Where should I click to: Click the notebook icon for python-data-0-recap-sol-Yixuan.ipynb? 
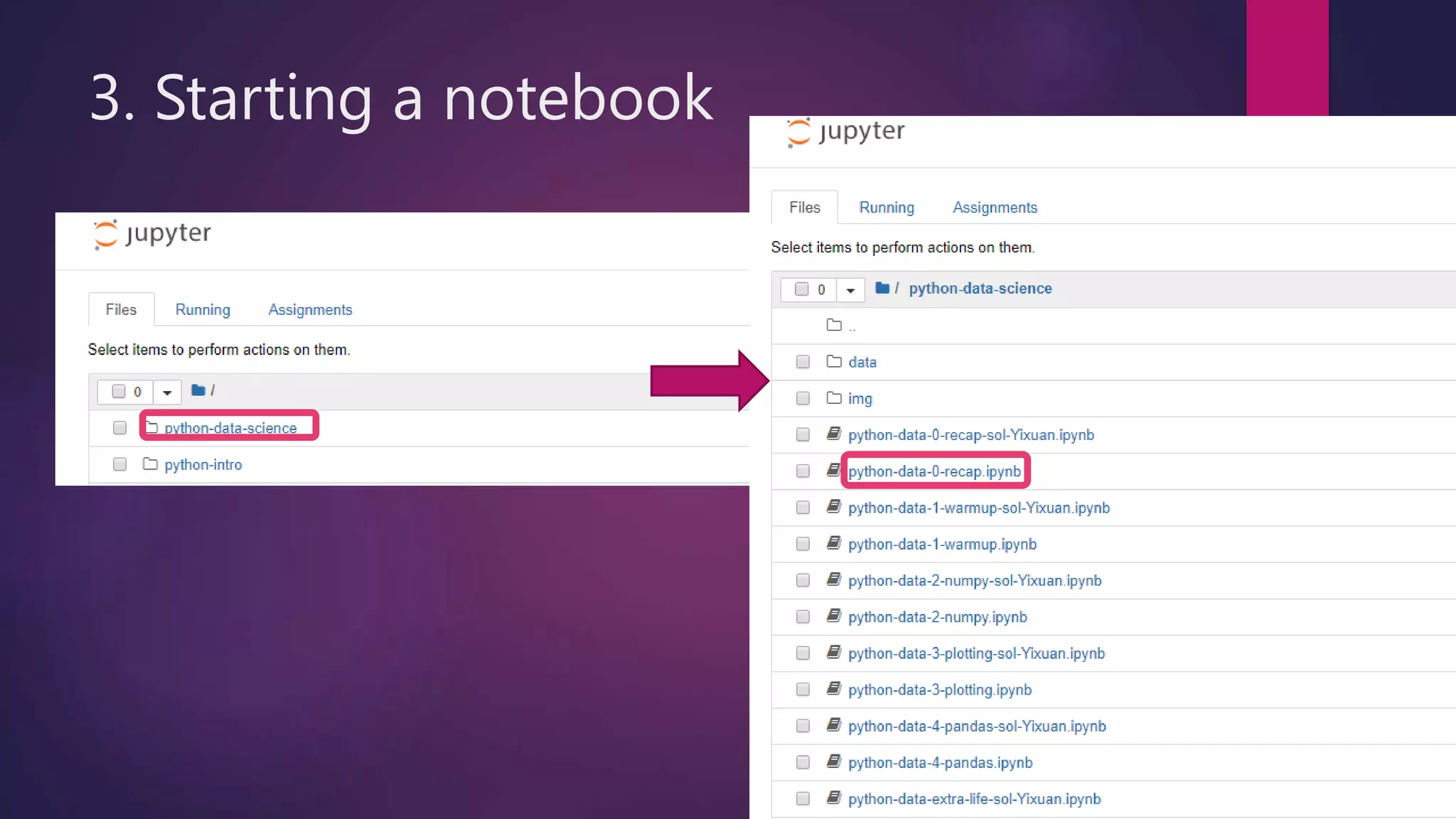click(834, 434)
